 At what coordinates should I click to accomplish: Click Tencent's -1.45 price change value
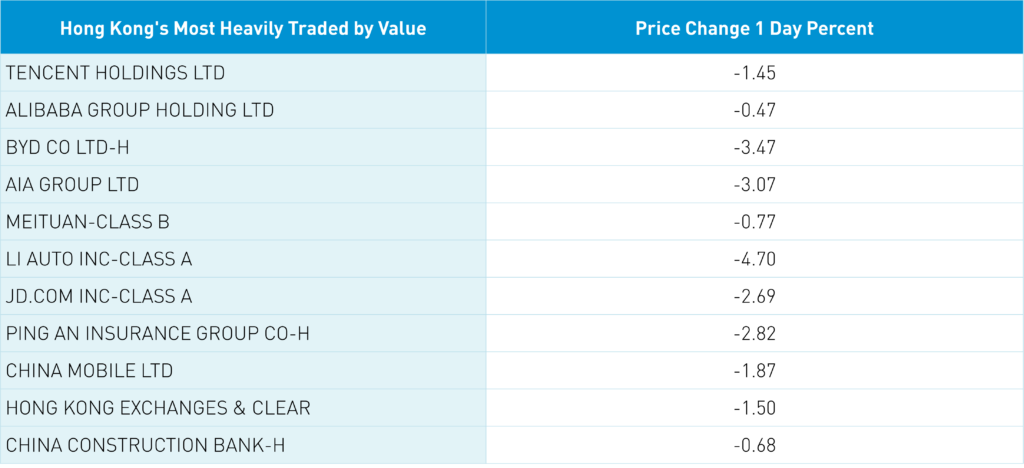pyautogui.click(x=754, y=73)
